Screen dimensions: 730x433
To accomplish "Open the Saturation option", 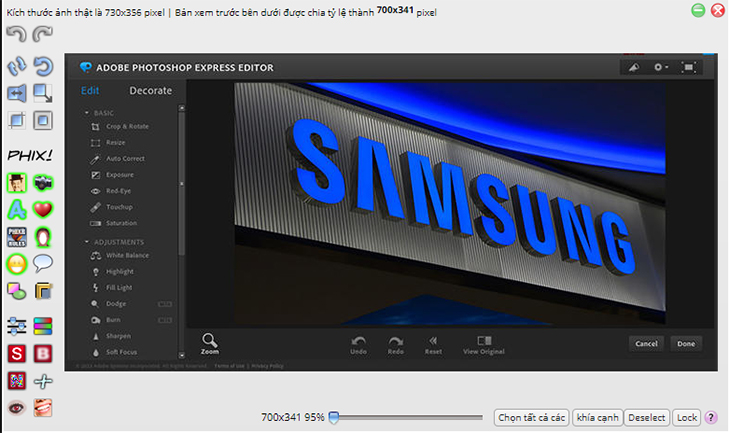I will pos(114,223).
